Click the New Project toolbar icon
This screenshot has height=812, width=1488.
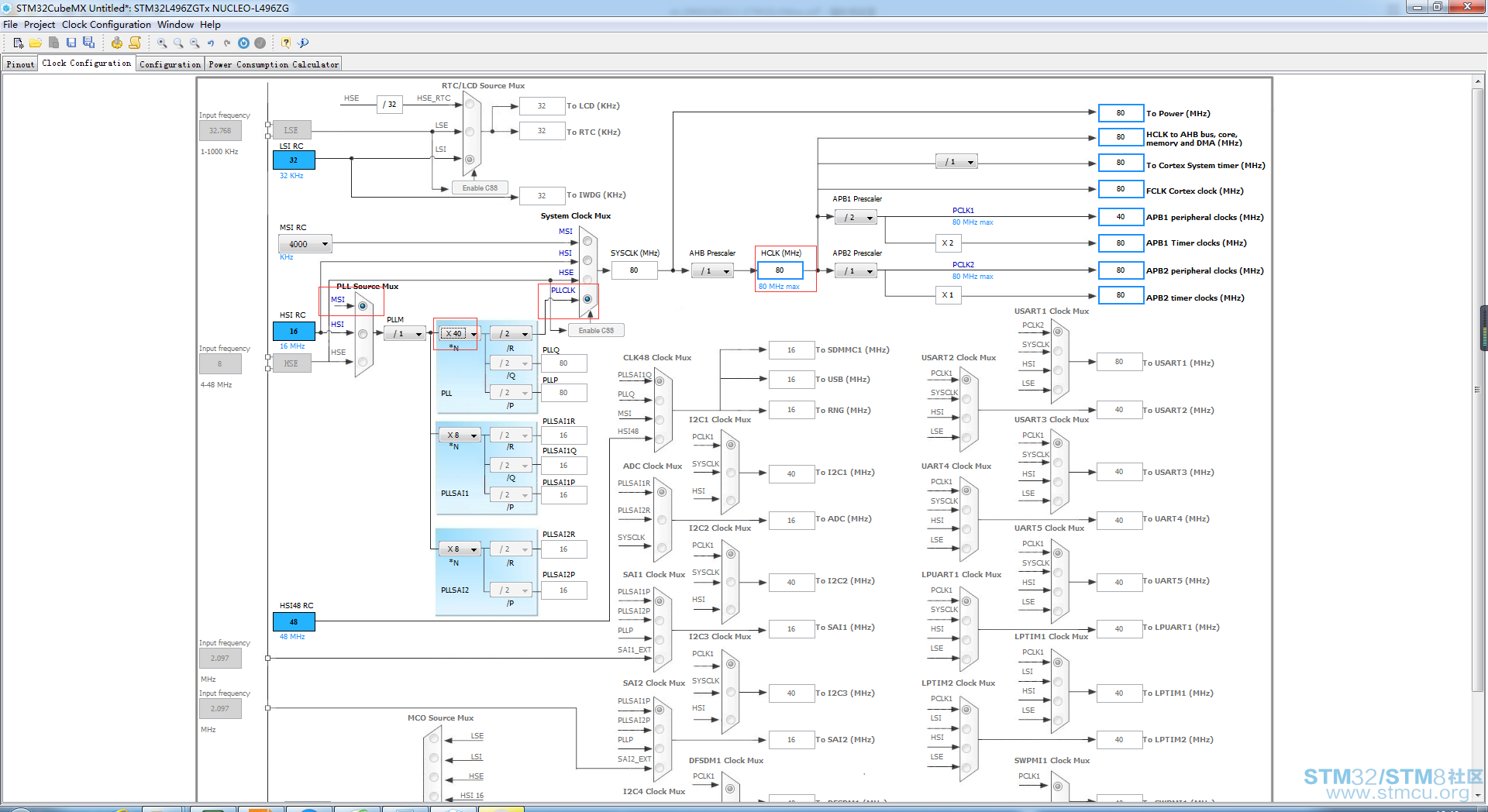click(19, 43)
